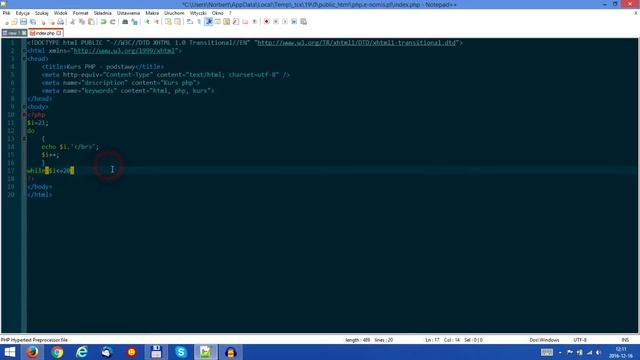Cut selection with the scissors icon

click(x=72, y=22)
